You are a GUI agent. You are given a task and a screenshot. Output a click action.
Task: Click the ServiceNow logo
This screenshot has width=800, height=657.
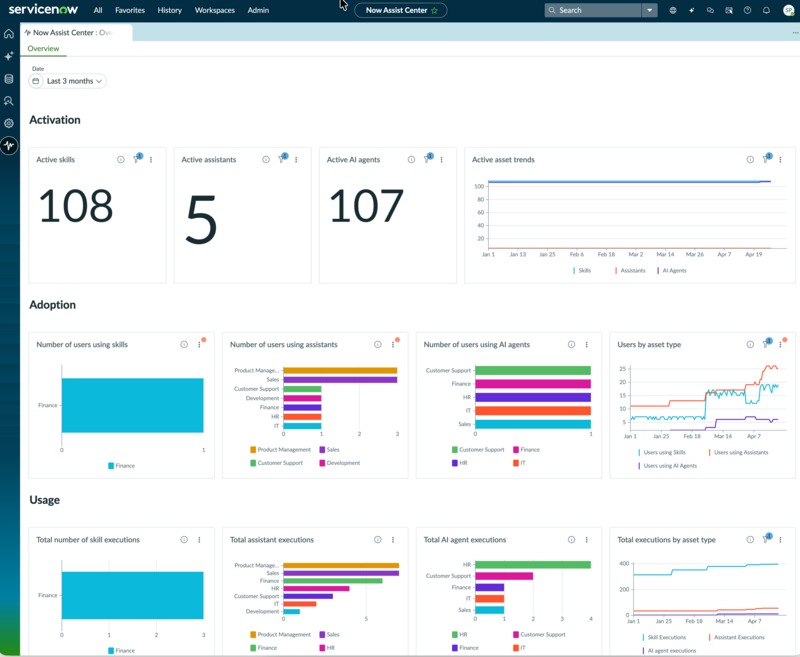pos(43,10)
